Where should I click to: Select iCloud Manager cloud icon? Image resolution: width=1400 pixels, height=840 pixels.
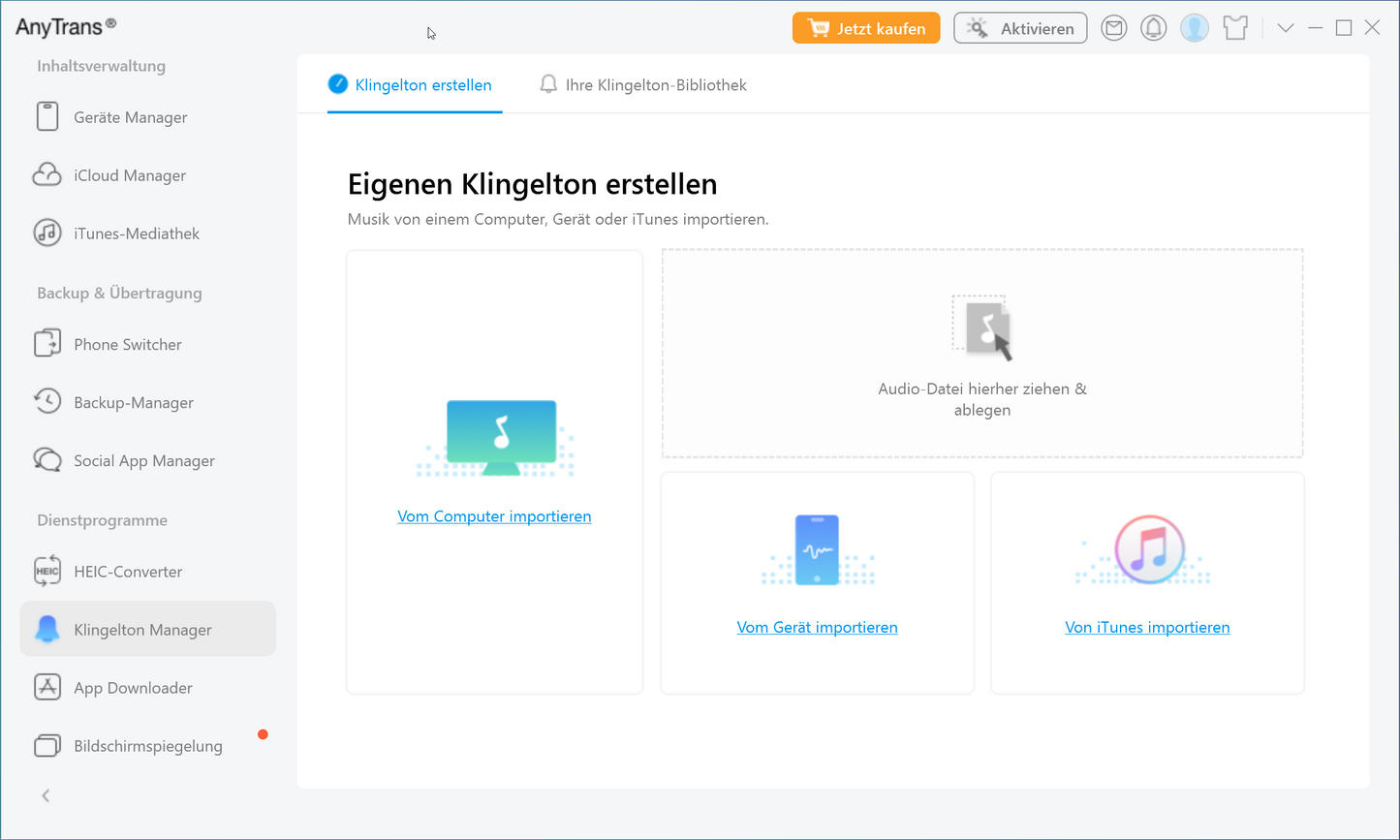47,175
